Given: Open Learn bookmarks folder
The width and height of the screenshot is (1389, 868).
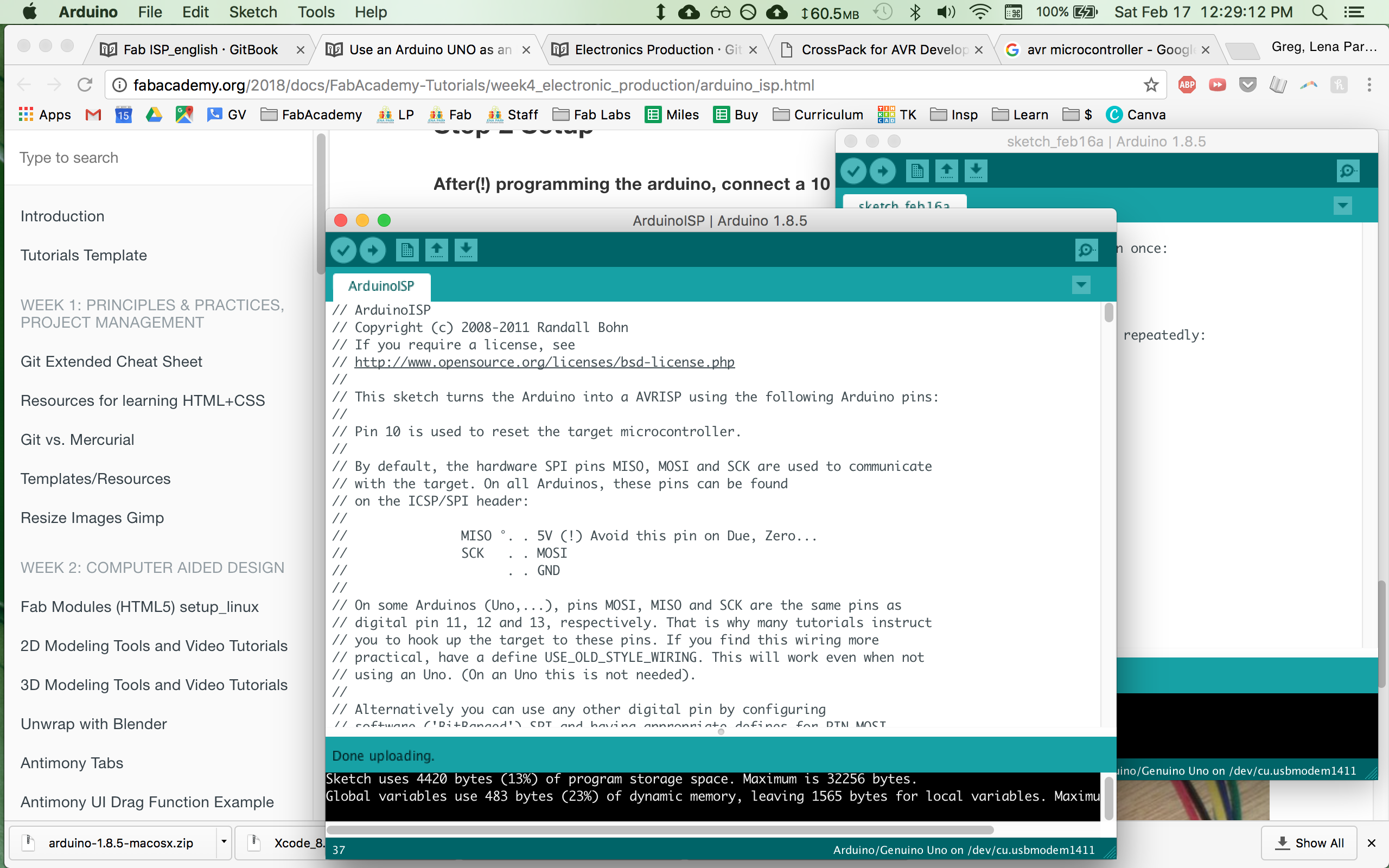Looking at the screenshot, I should point(1020,115).
